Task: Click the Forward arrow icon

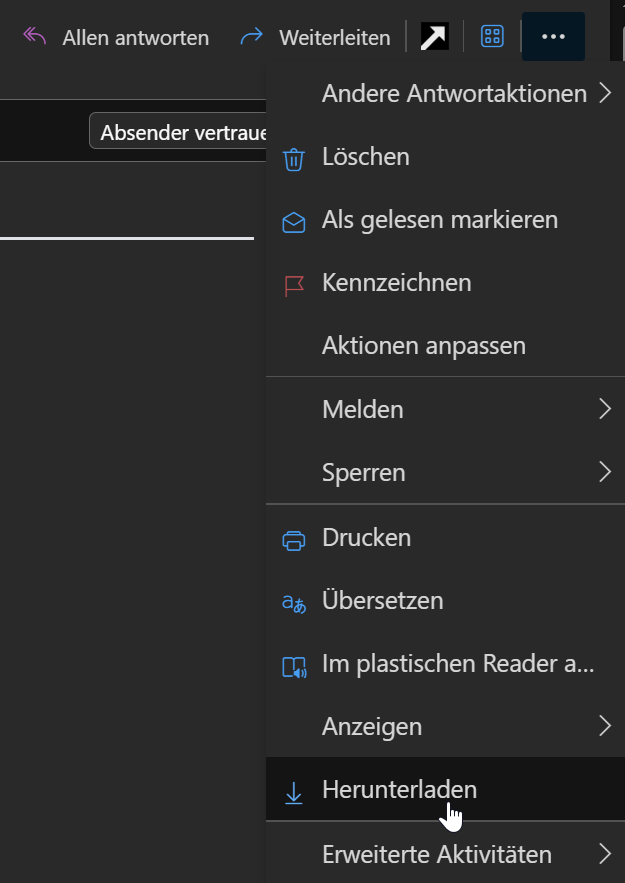Action: pyautogui.click(x=252, y=37)
